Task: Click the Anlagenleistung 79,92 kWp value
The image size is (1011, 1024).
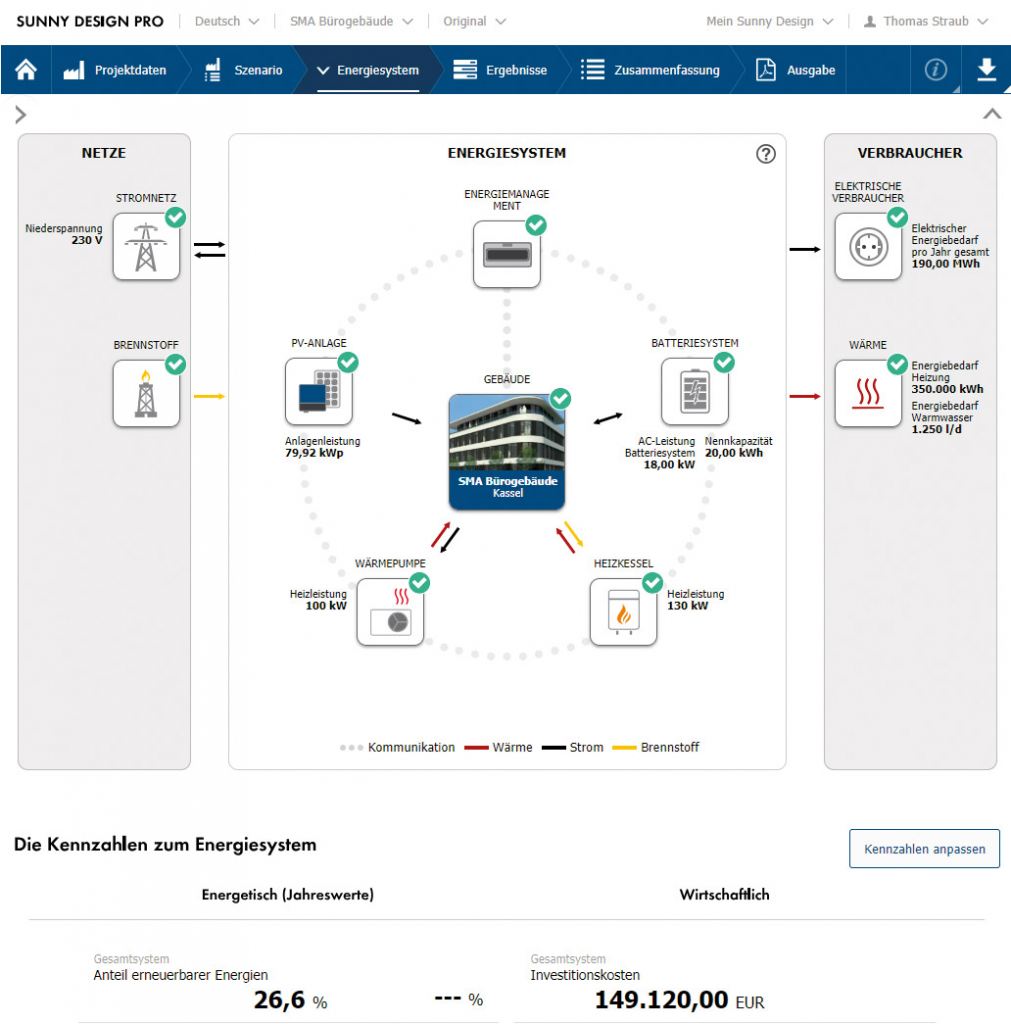Action: coord(314,453)
